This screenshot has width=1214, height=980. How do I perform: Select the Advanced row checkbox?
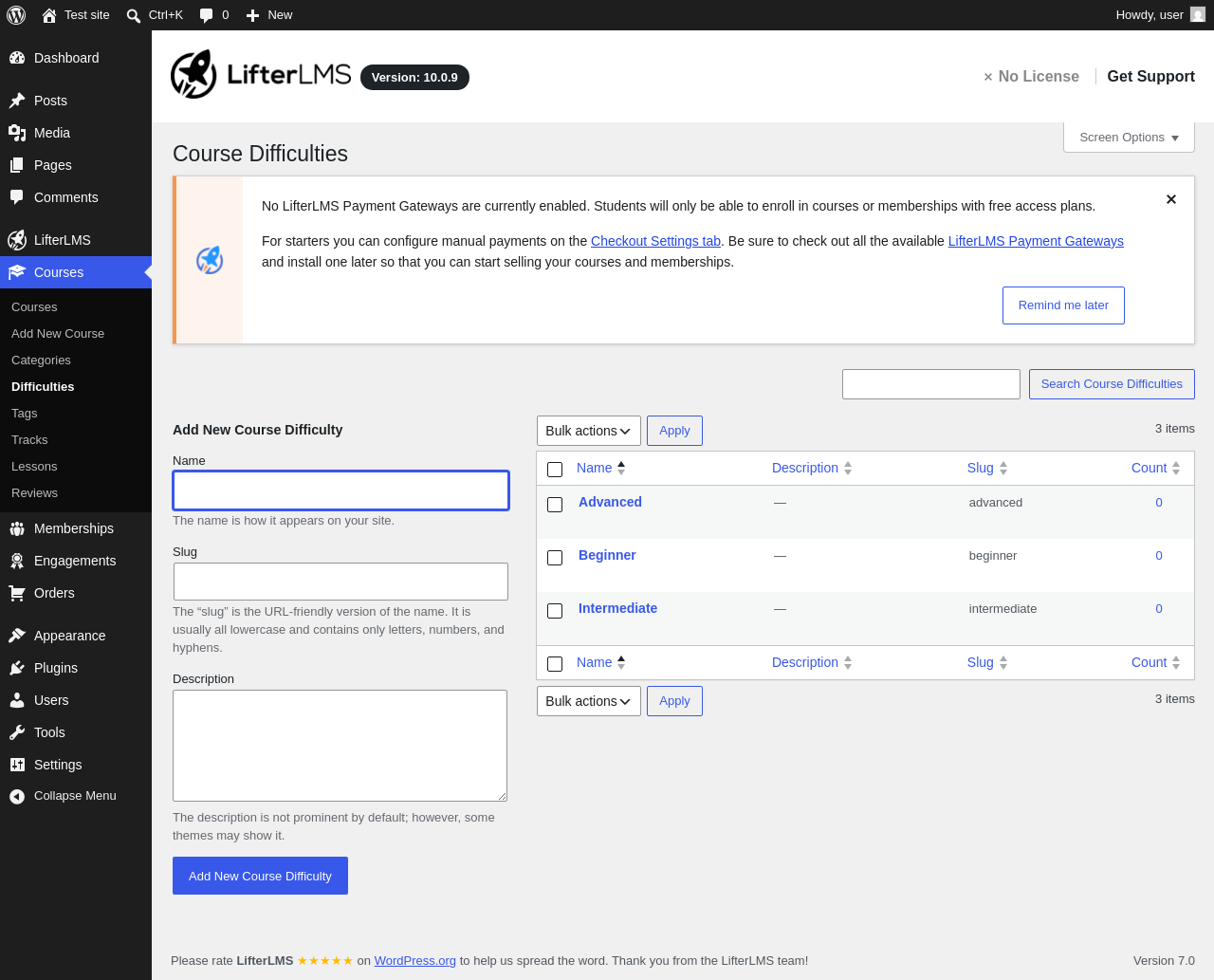(555, 504)
